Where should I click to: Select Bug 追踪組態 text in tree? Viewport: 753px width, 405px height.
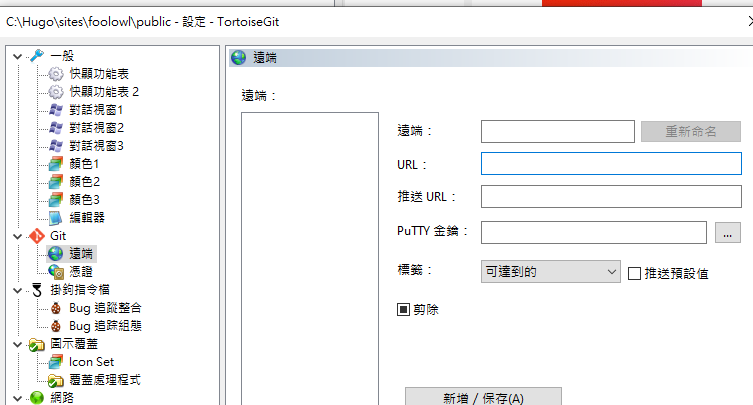[x=105, y=326]
